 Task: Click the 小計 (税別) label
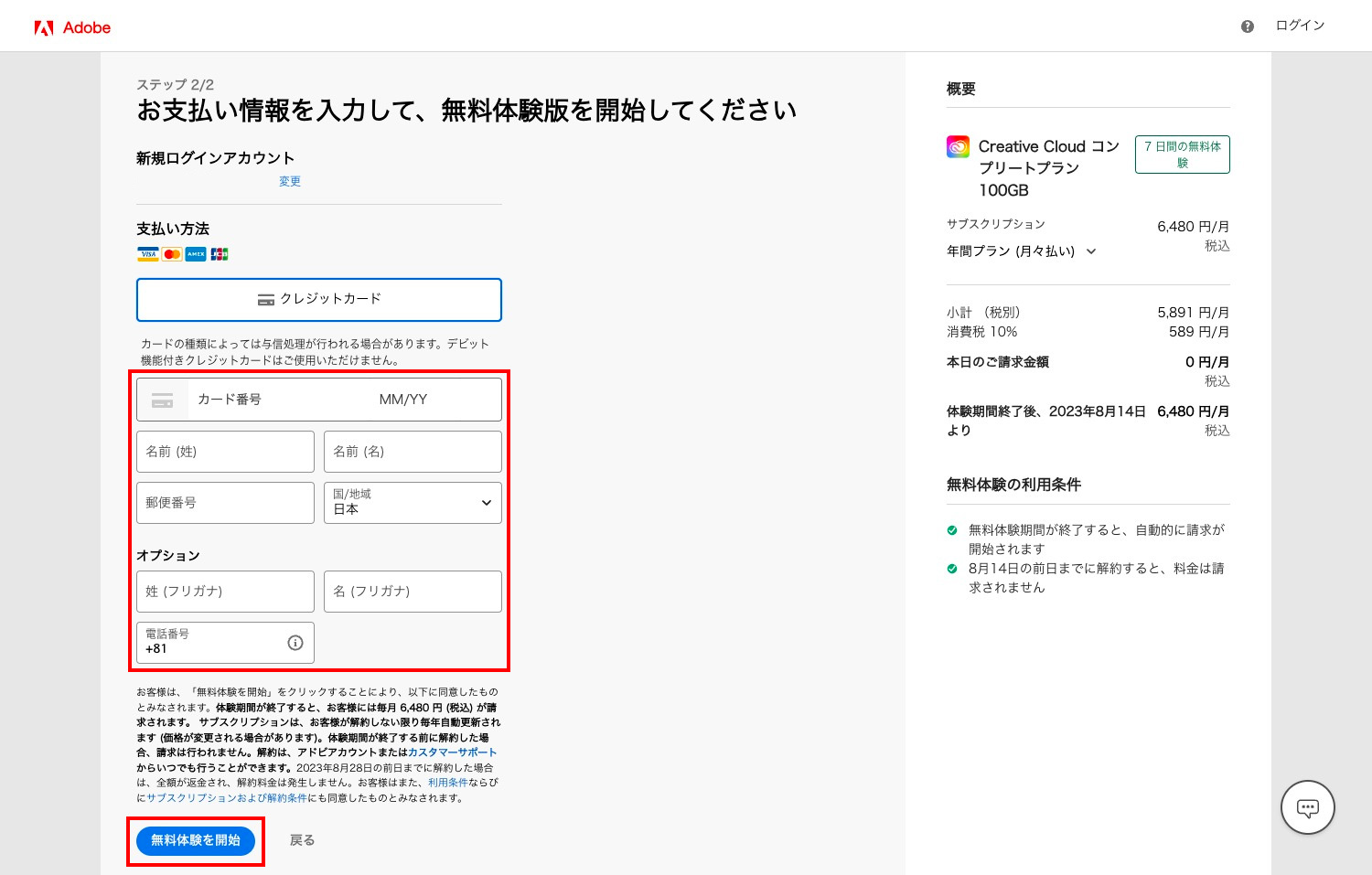click(983, 313)
